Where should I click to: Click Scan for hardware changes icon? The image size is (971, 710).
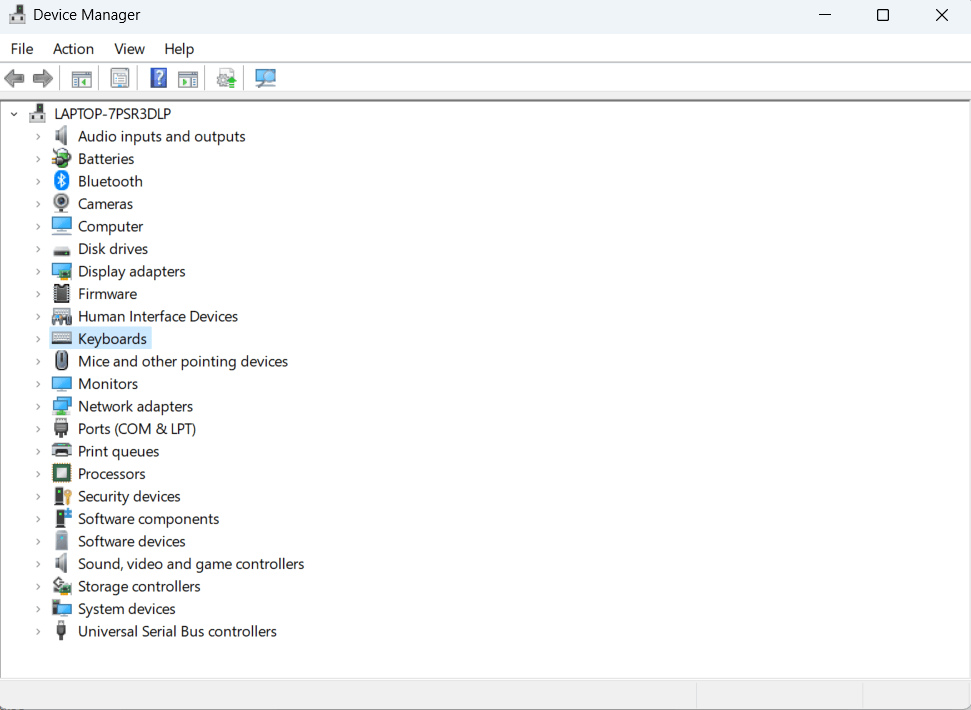tap(265, 78)
